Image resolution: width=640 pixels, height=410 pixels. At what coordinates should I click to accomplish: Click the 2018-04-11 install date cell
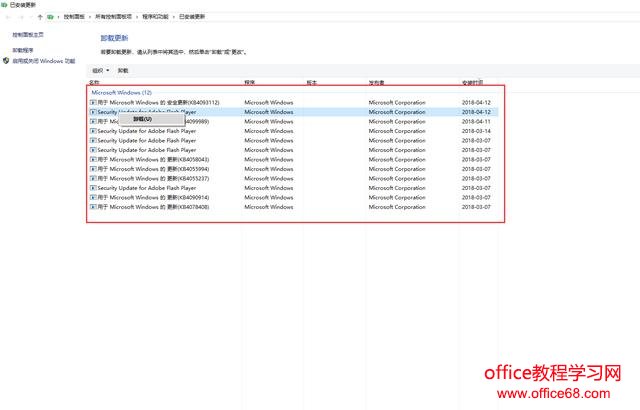(476, 122)
